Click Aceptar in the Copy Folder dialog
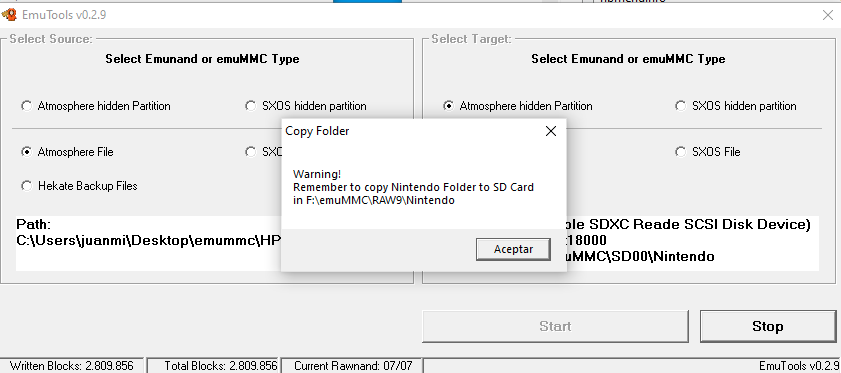Viewport: 841px width, 373px height. [513, 250]
